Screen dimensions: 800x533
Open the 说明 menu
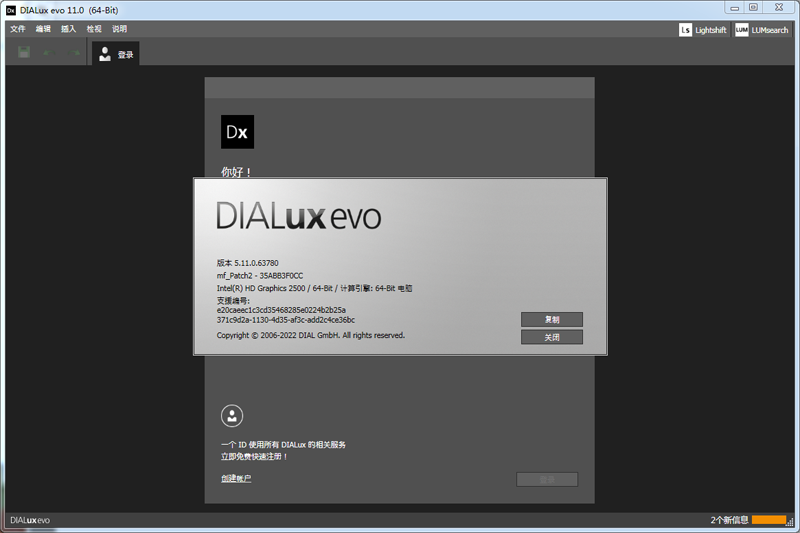(119, 29)
